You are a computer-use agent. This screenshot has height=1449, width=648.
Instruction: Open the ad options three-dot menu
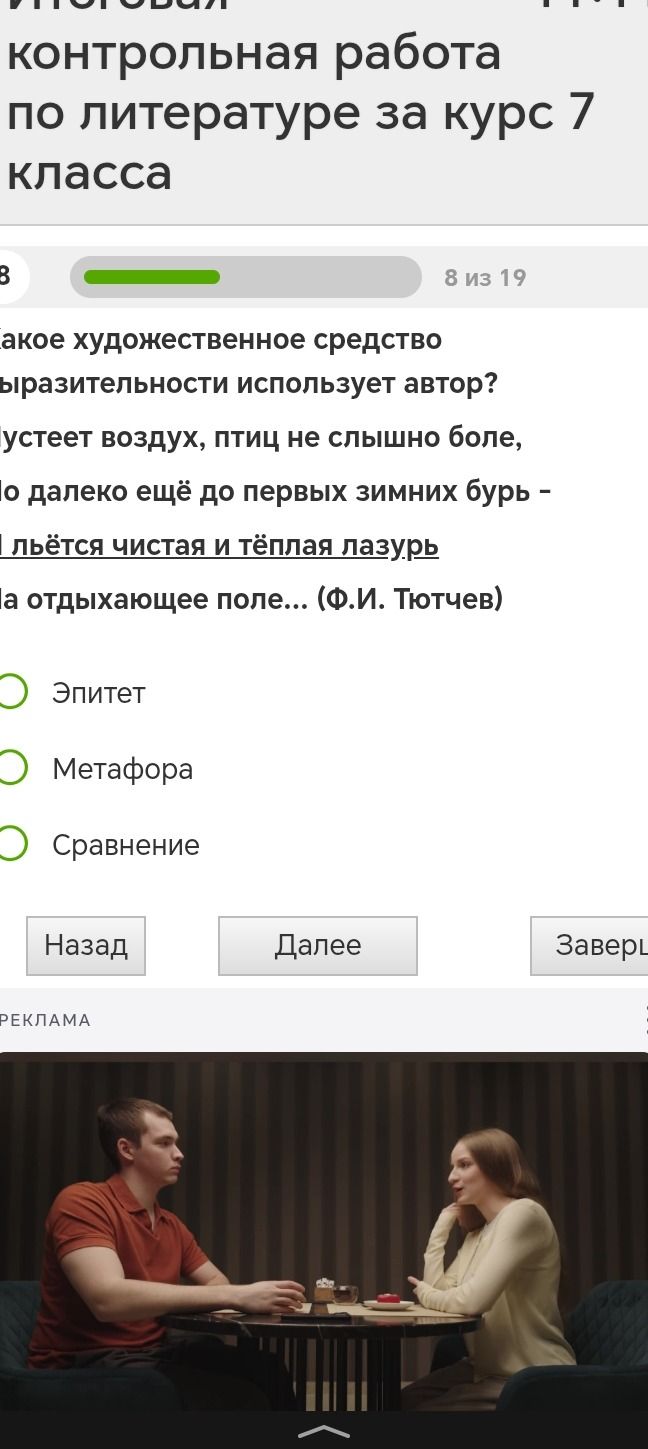(x=643, y=1020)
